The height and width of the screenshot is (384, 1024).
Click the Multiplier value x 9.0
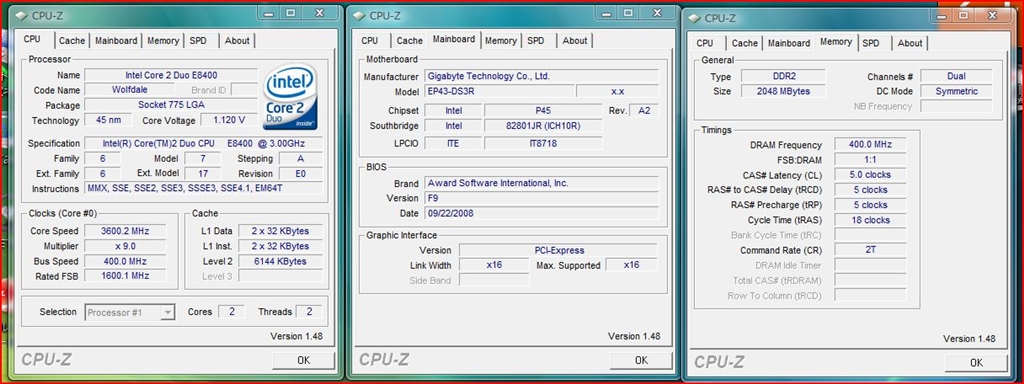point(125,246)
